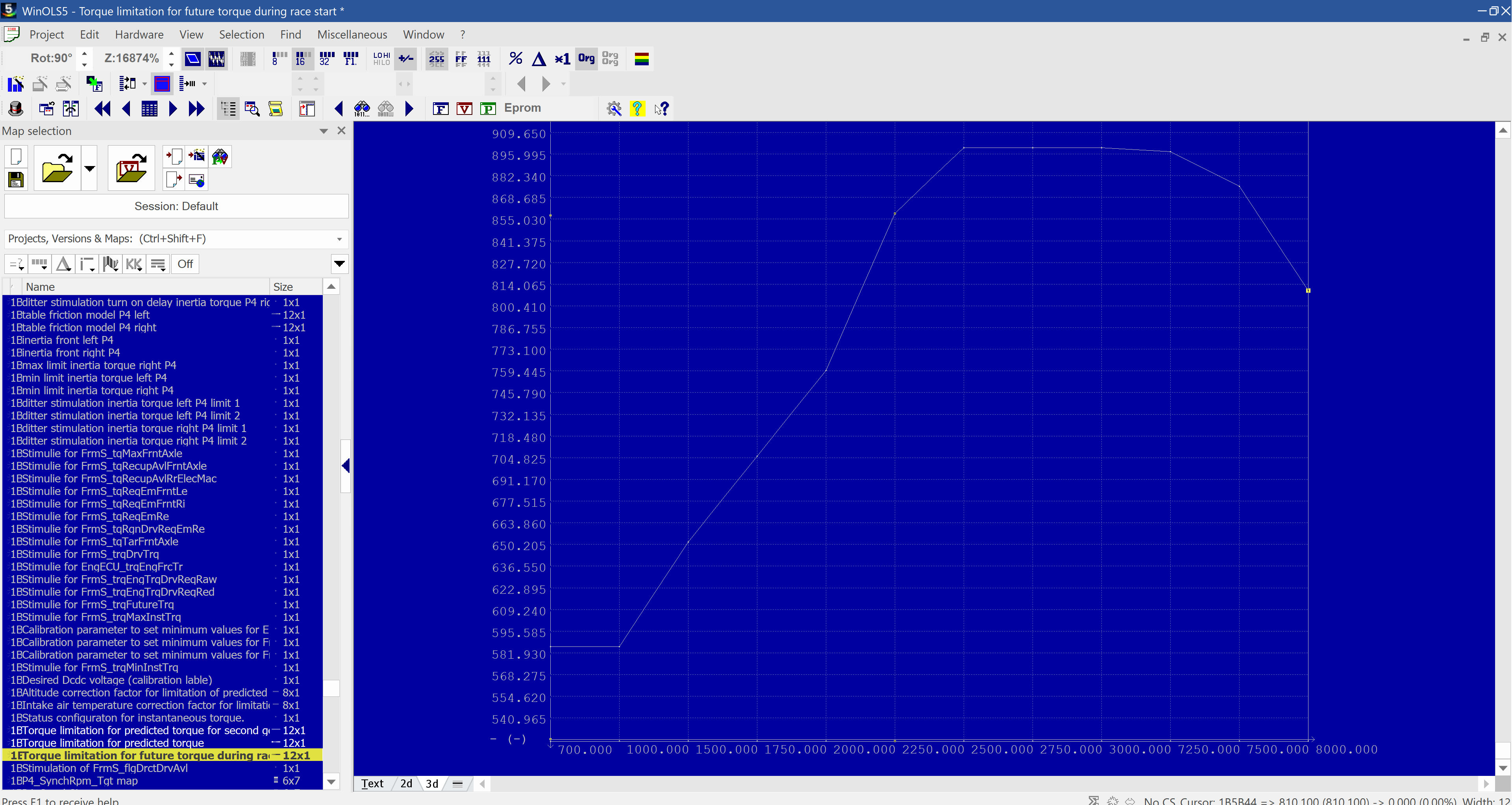The image size is (1512, 805).
Task: Click the new blank project icon
Action: click(x=16, y=157)
